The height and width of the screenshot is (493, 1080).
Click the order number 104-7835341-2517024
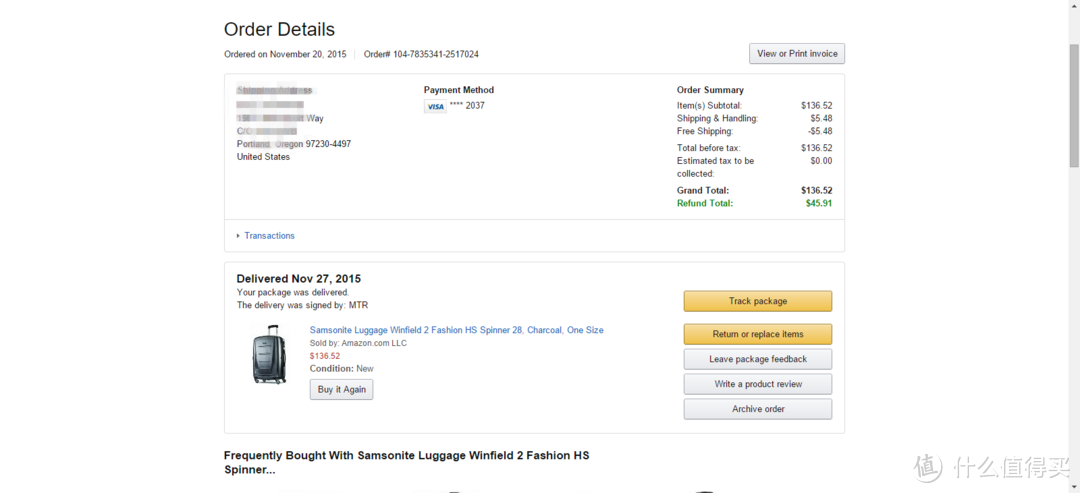click(436, 54)
